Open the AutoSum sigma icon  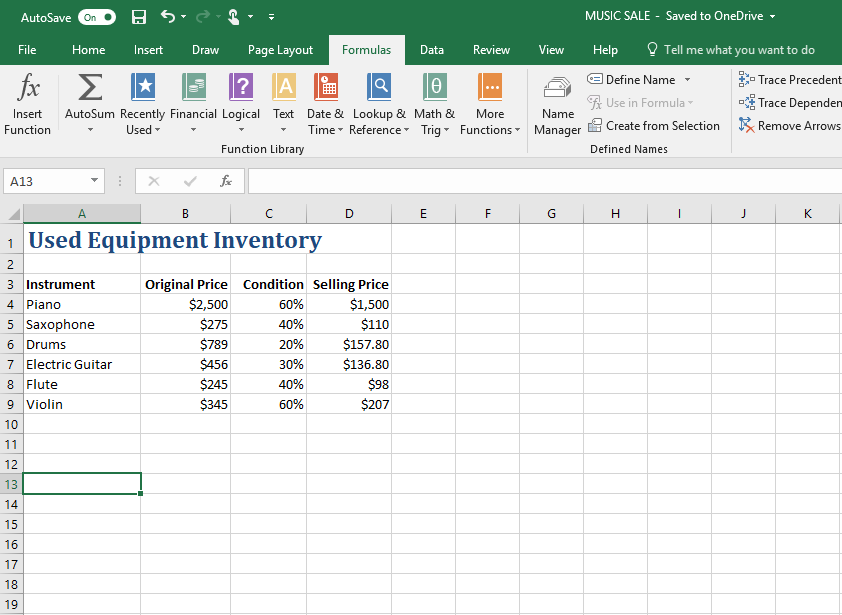click(89, 88)
